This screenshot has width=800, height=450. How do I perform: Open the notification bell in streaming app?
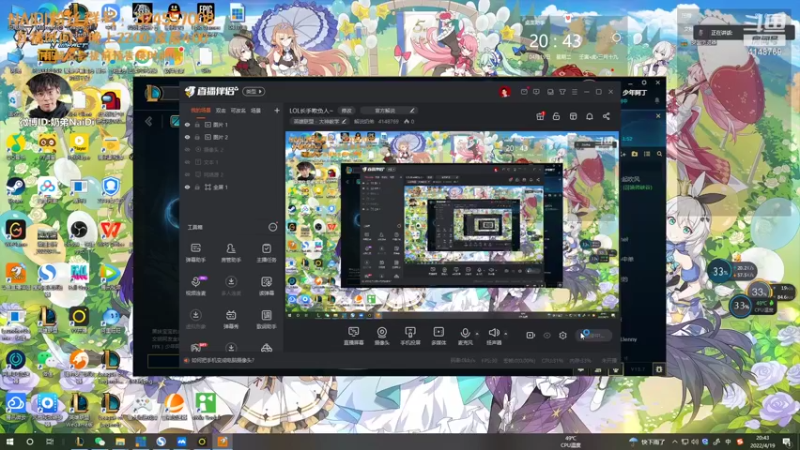[589, 116]
